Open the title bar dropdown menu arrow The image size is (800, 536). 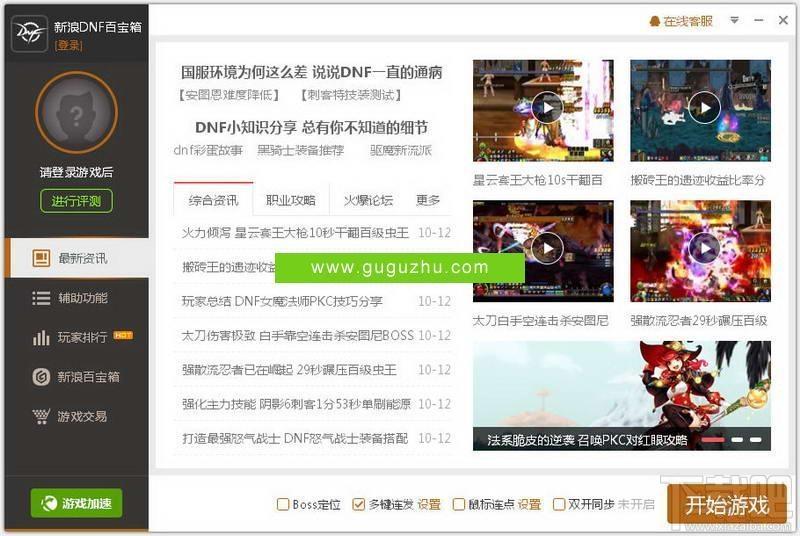pyautogui.click(x=734, y=20)
